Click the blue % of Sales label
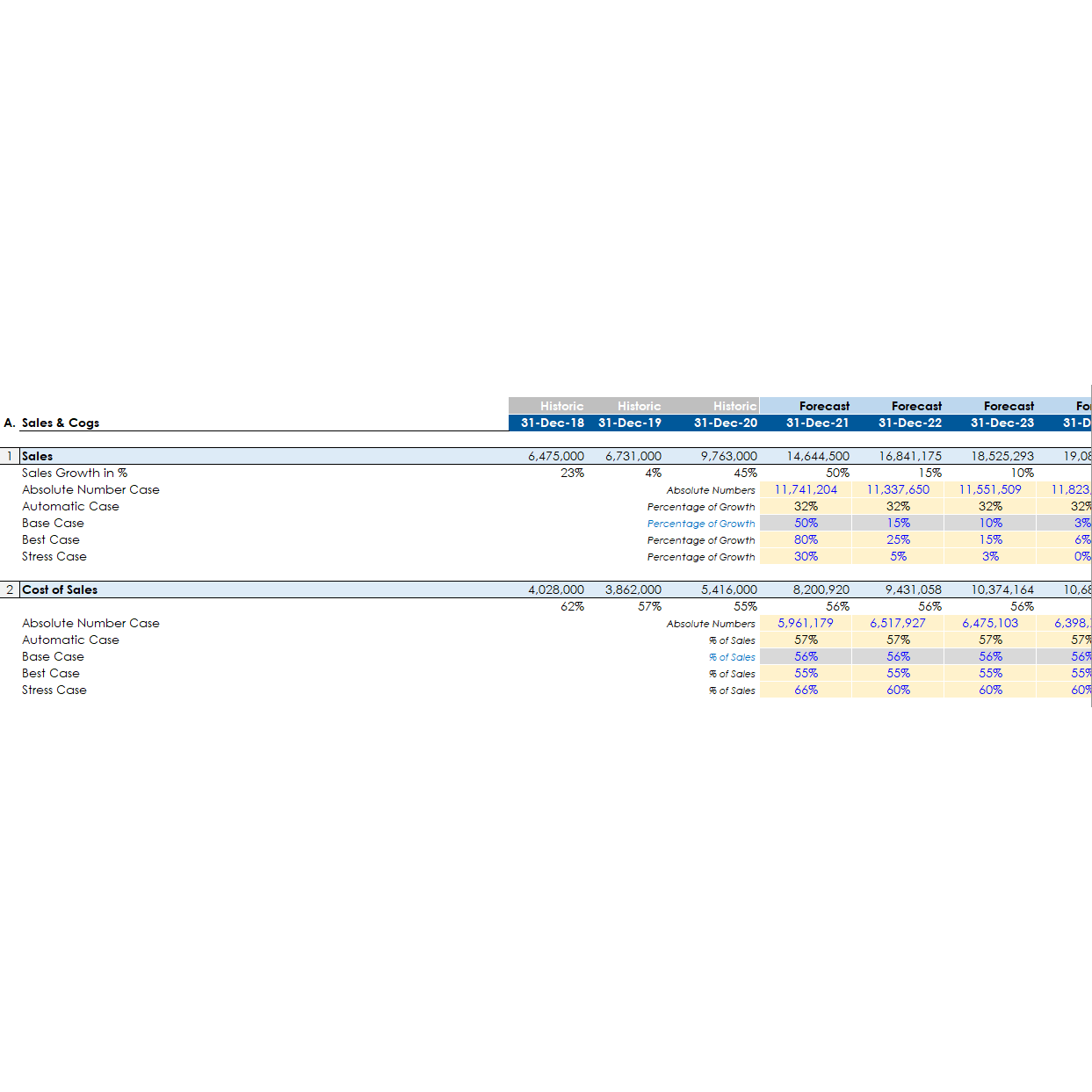This screenshot has width=1092, height=1092. [732, 657]
